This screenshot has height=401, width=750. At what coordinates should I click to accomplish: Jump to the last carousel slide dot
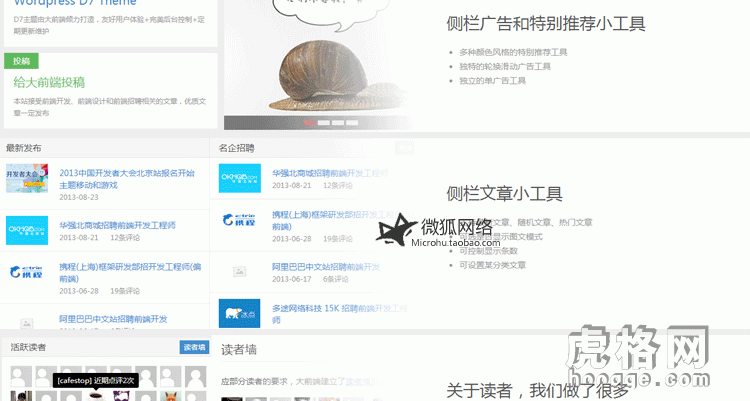[x=352, y=123]
